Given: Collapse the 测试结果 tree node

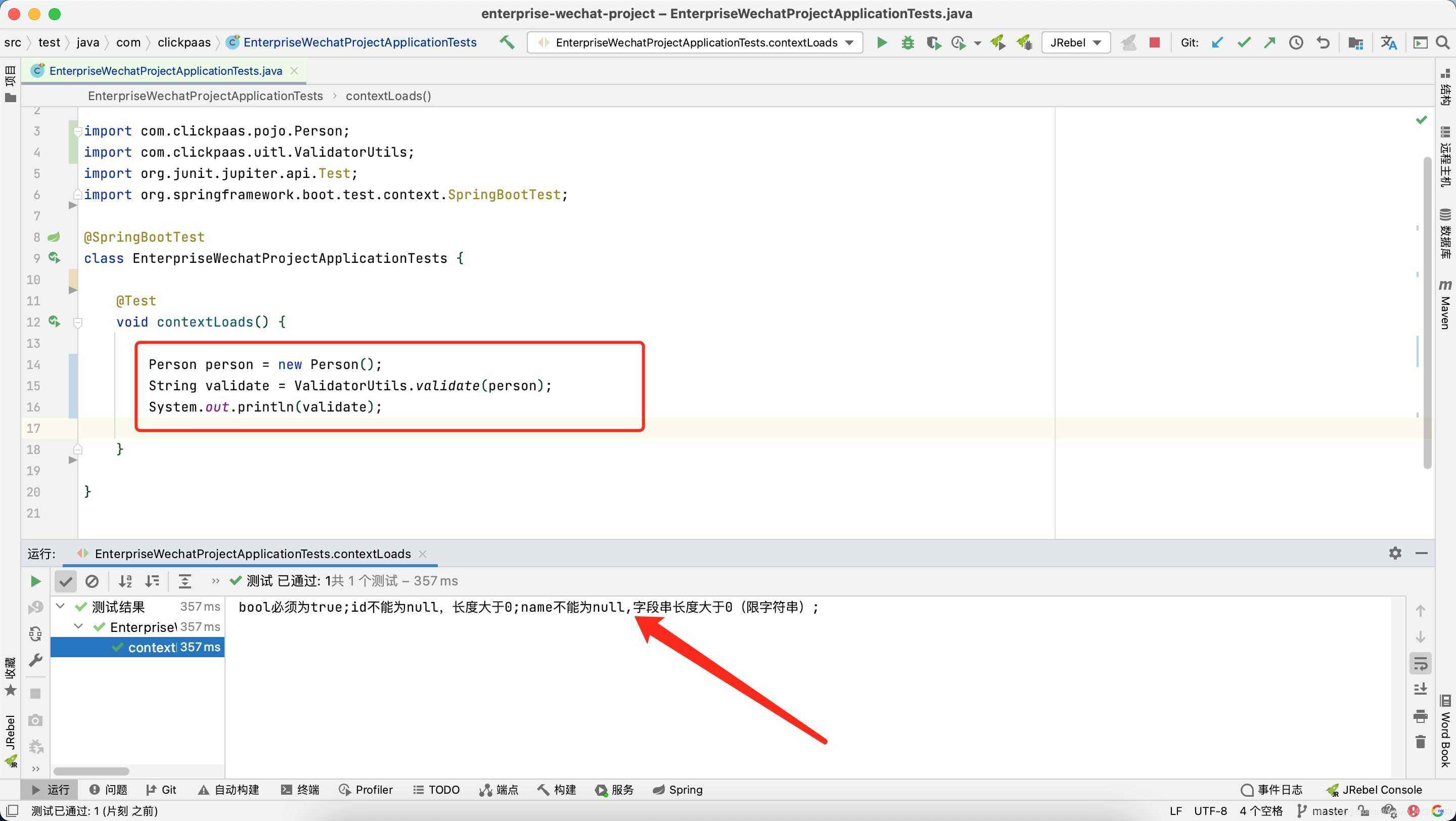Looking at the screenshot, I should [61, 606].
